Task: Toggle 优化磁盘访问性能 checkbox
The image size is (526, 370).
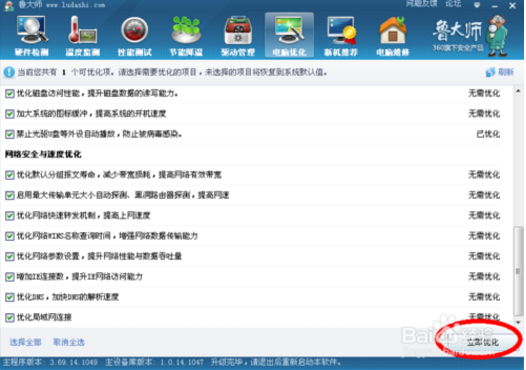Action: point(10,94)
